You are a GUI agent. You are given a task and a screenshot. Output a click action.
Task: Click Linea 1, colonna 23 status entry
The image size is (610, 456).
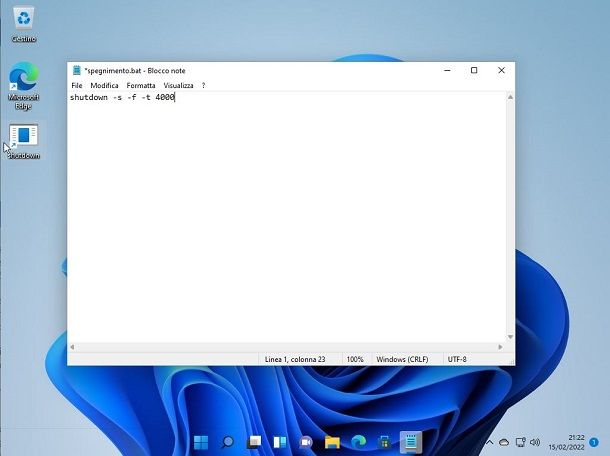coord(295,359)
